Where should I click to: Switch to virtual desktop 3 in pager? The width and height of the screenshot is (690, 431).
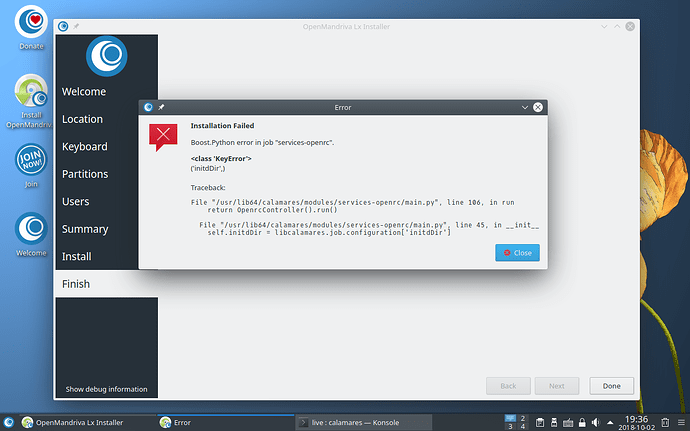[510, 426]
